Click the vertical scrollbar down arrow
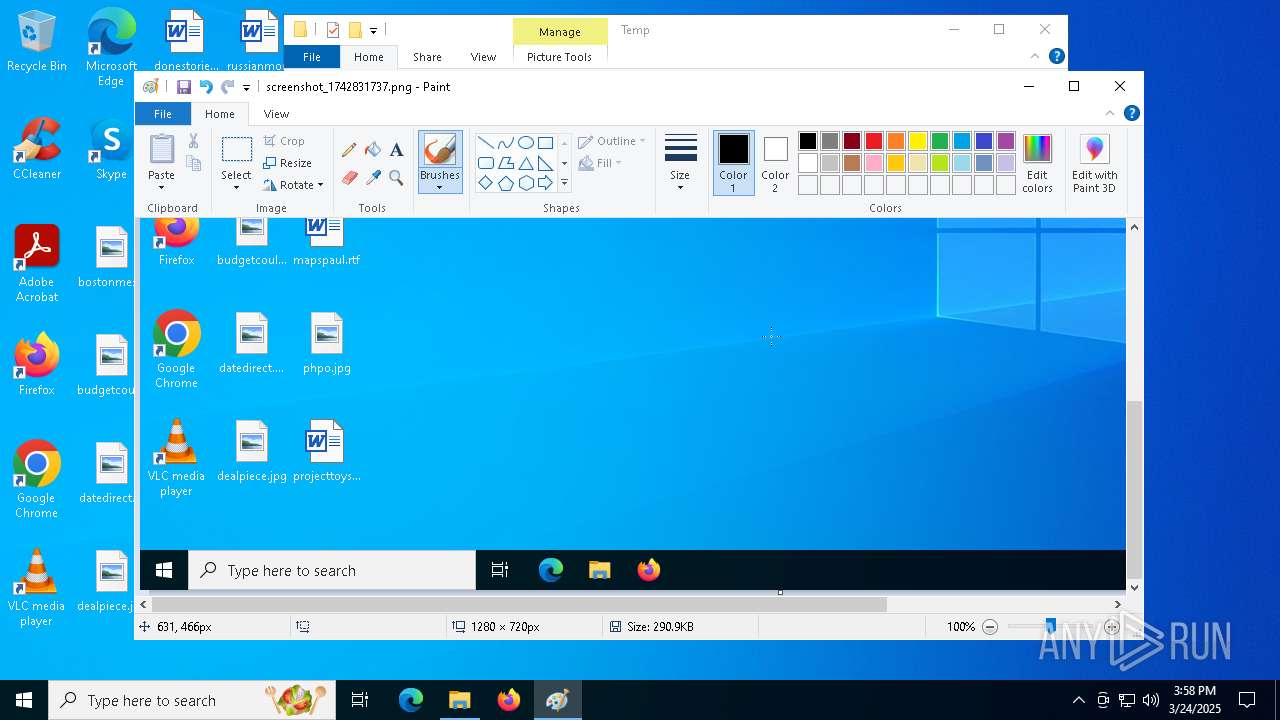 [x=1134, y=588]
